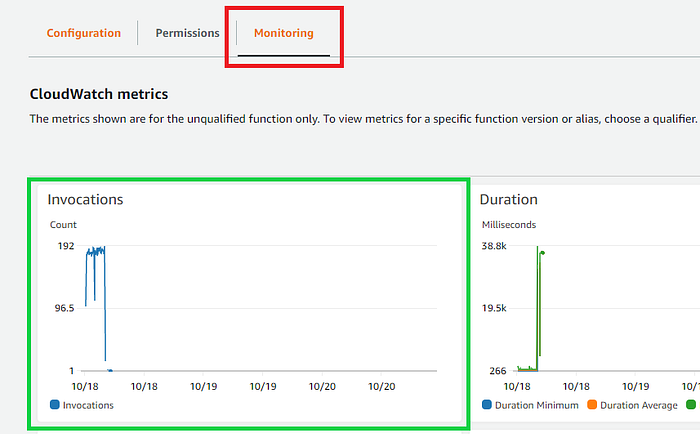Click the green legend swatch after Duration Average
This screenshot has width=700, height=434.
(691, 405)
